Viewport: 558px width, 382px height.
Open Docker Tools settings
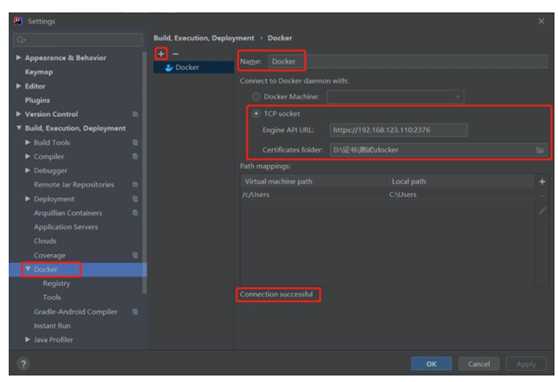52,297
